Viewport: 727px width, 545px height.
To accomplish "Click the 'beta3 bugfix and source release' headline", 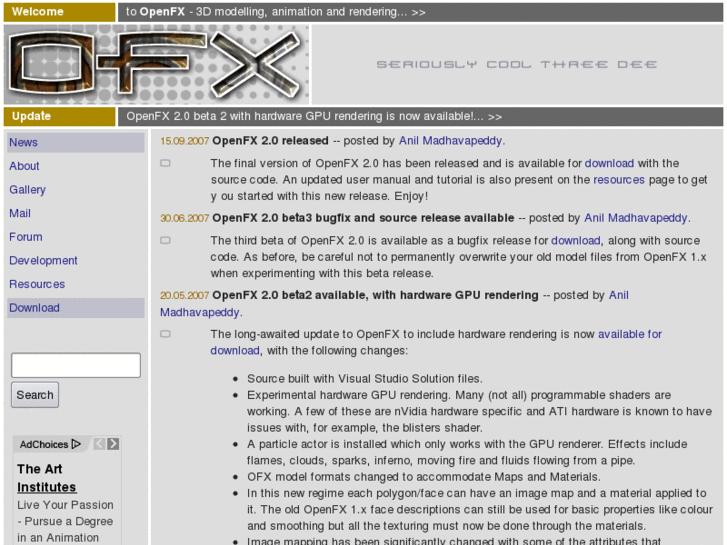I will click(363, 218).
